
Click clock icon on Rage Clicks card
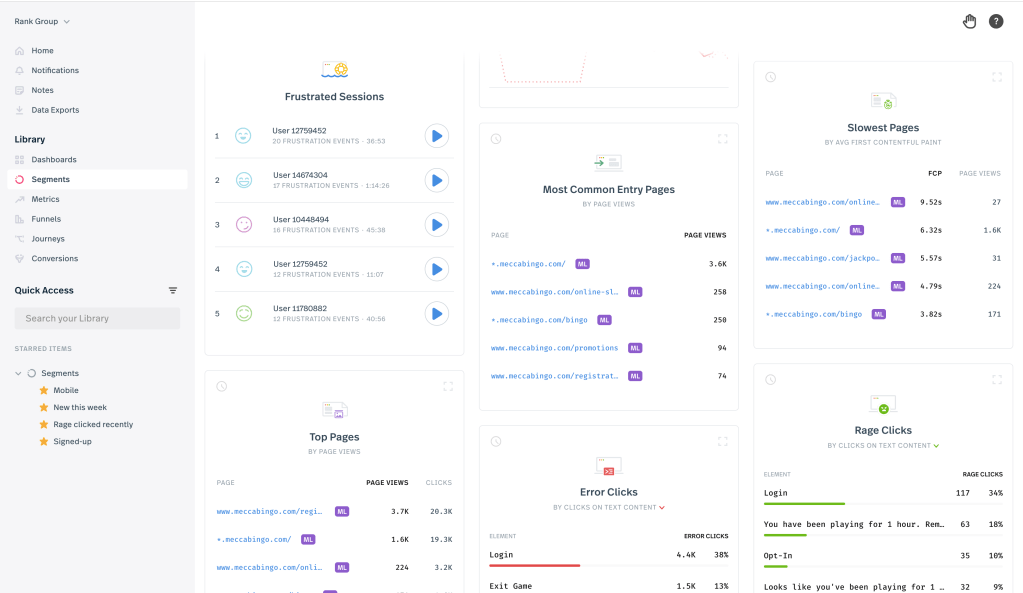(770, 380)
